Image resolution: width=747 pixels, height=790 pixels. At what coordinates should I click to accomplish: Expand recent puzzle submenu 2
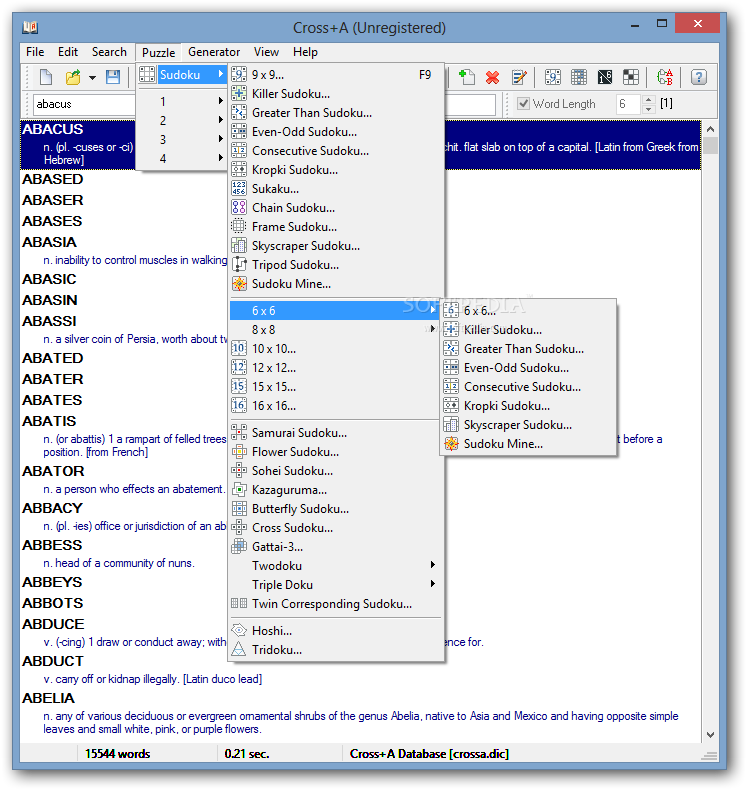(182, 120)
